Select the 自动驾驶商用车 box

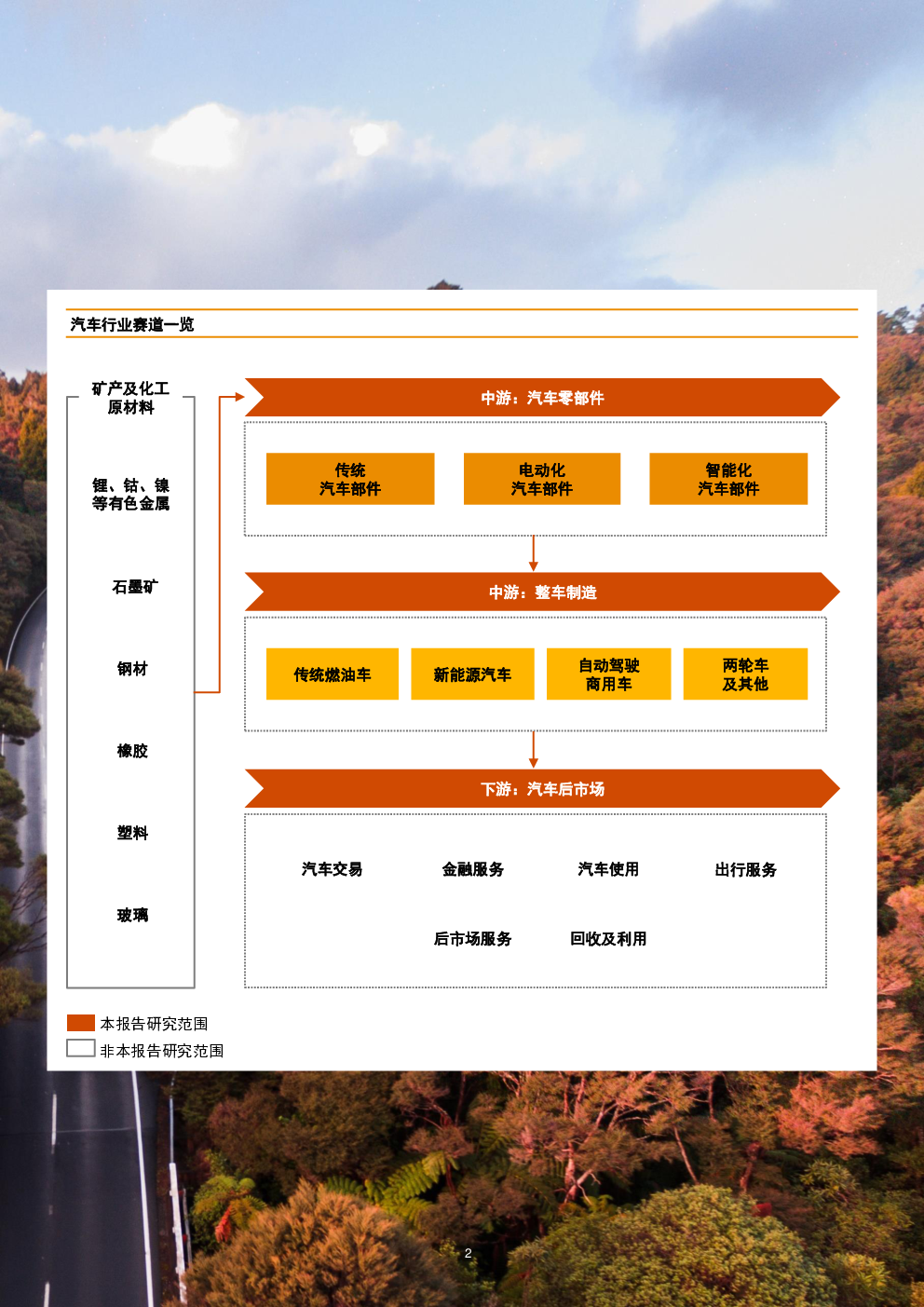pyautogui.click(x=608, y=674)
